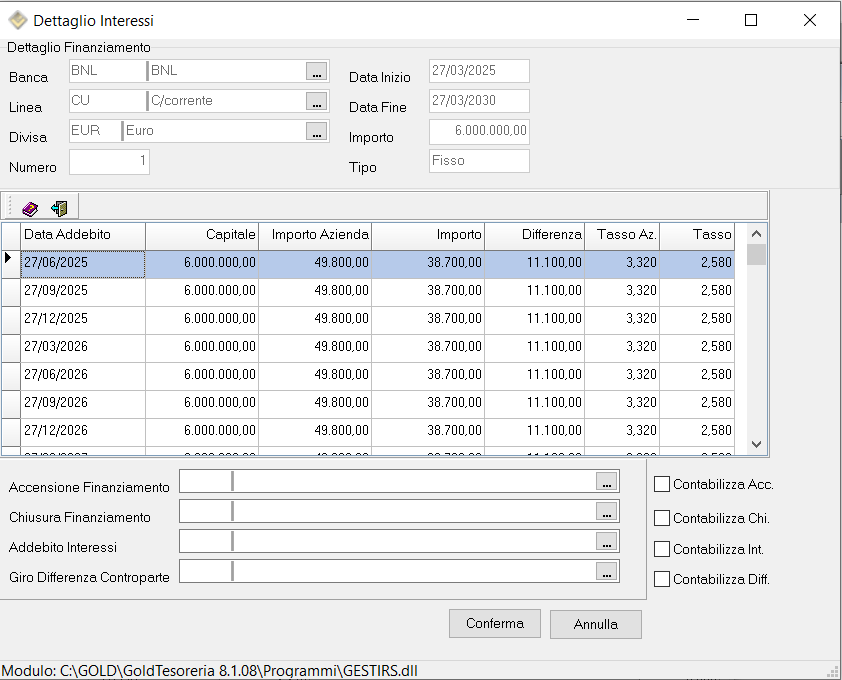Select the 27/03/2026 row date cell
The width and height of the screenshot is (842, 680).
pyautogui.click(x=83, y=346)
